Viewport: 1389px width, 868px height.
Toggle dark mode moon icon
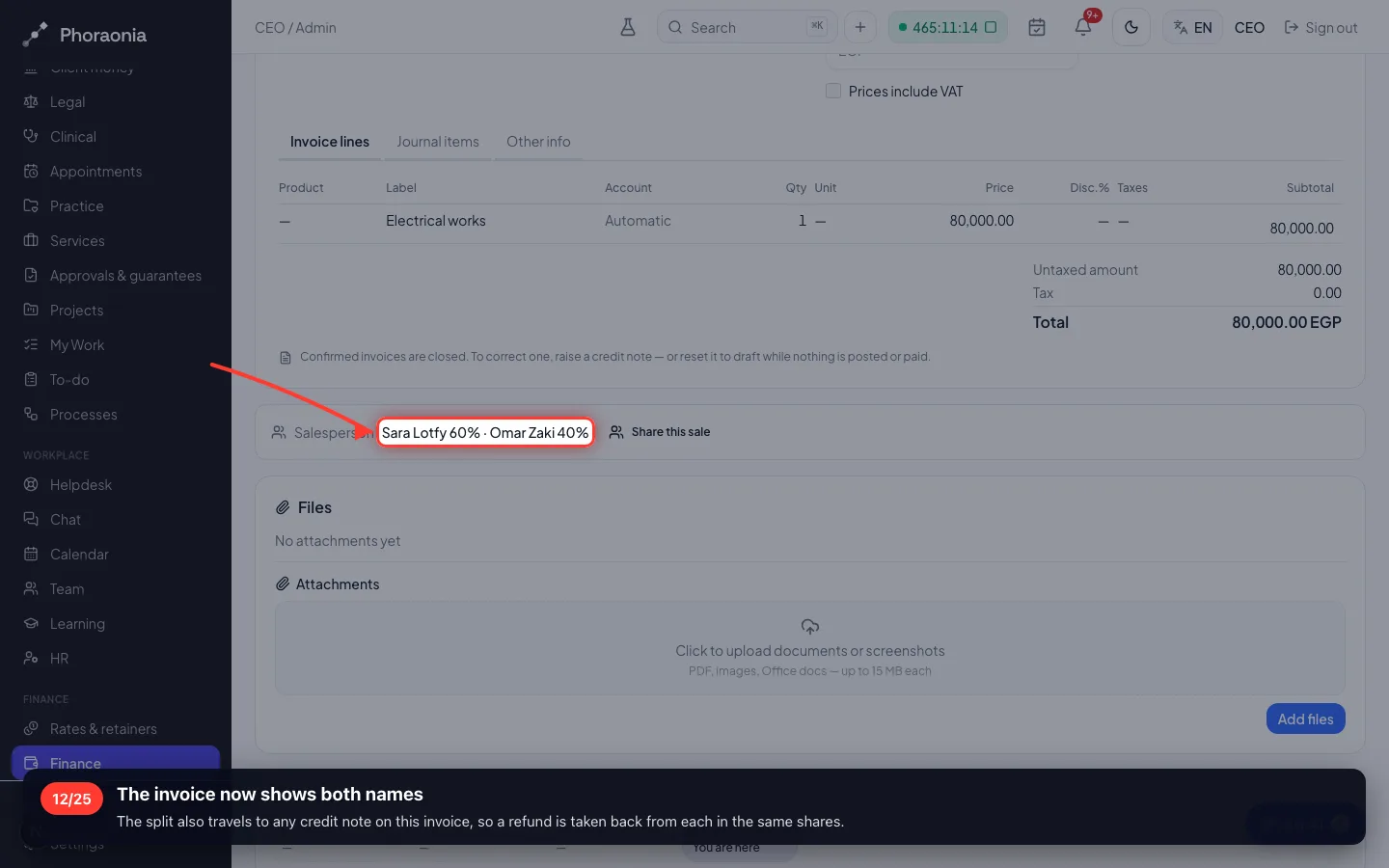(1131, 27)
